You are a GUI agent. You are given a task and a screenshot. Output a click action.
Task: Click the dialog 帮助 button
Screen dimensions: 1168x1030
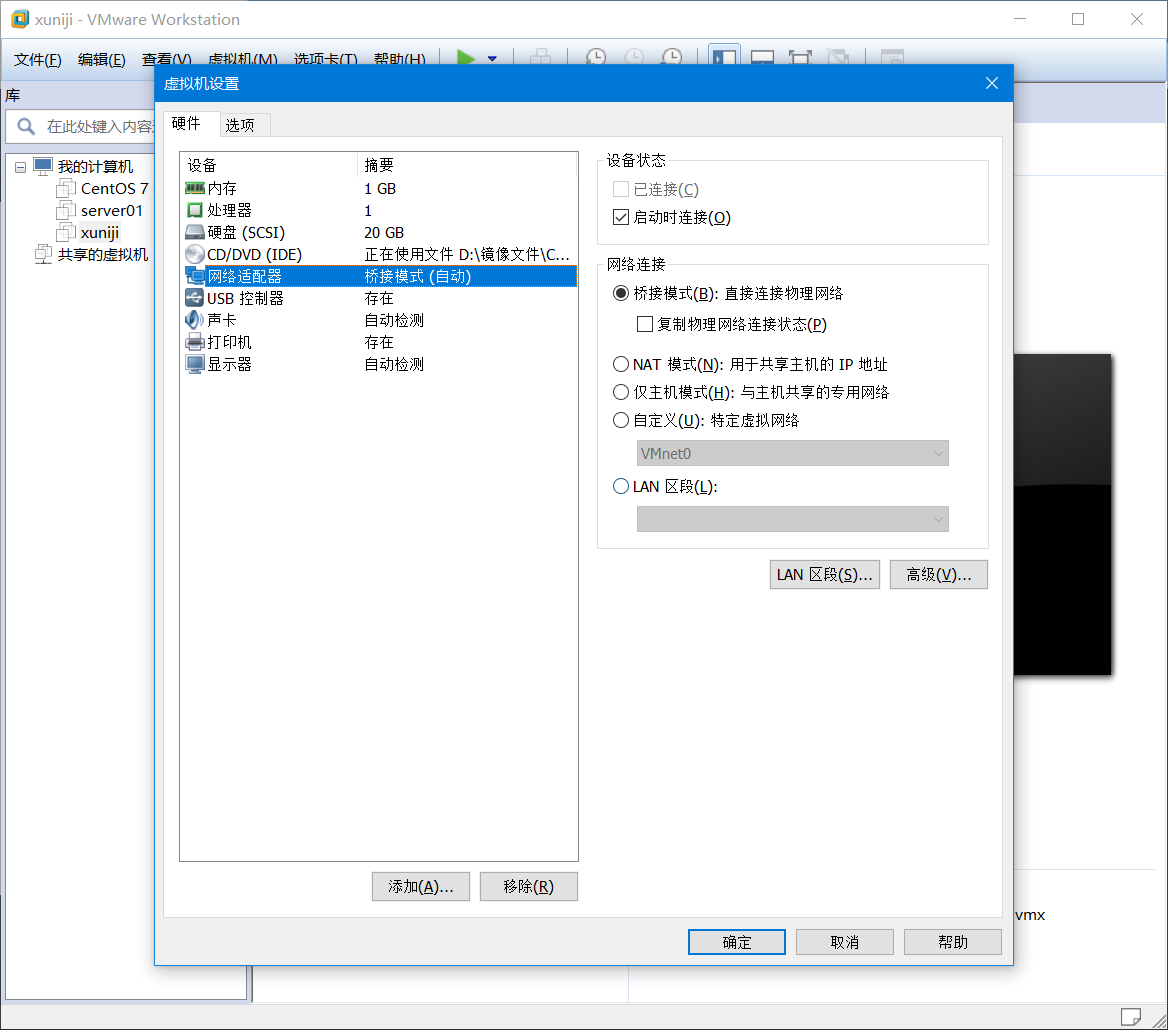pos(953,942)
